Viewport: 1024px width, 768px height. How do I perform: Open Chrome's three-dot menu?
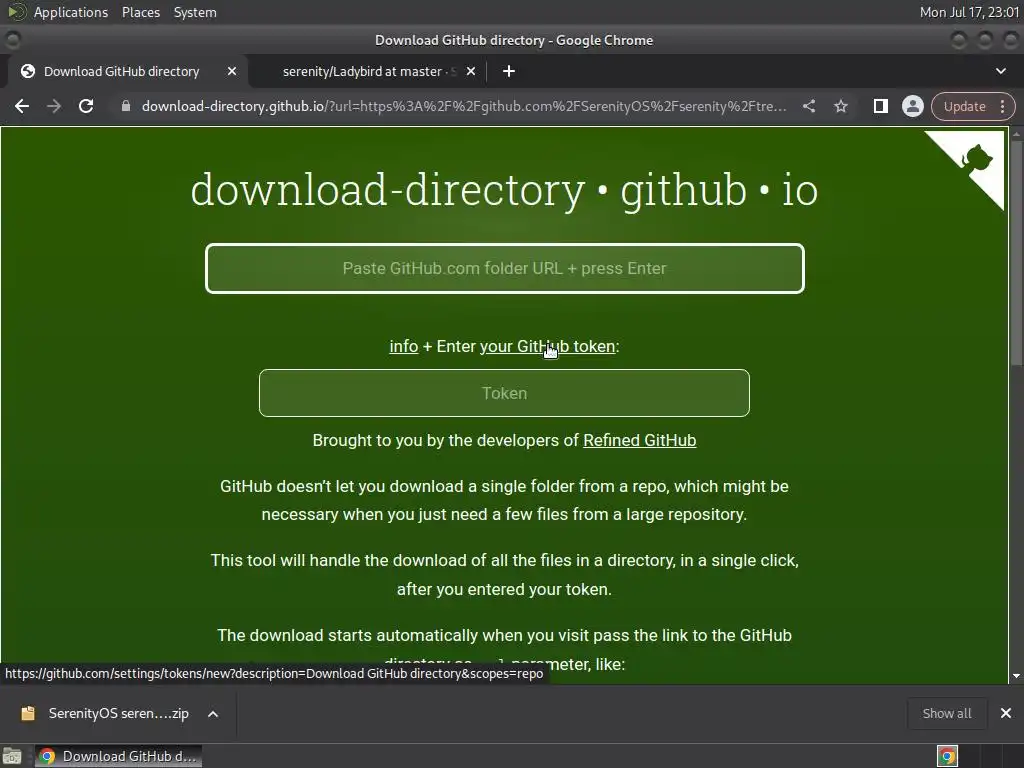pos(1003,106)
